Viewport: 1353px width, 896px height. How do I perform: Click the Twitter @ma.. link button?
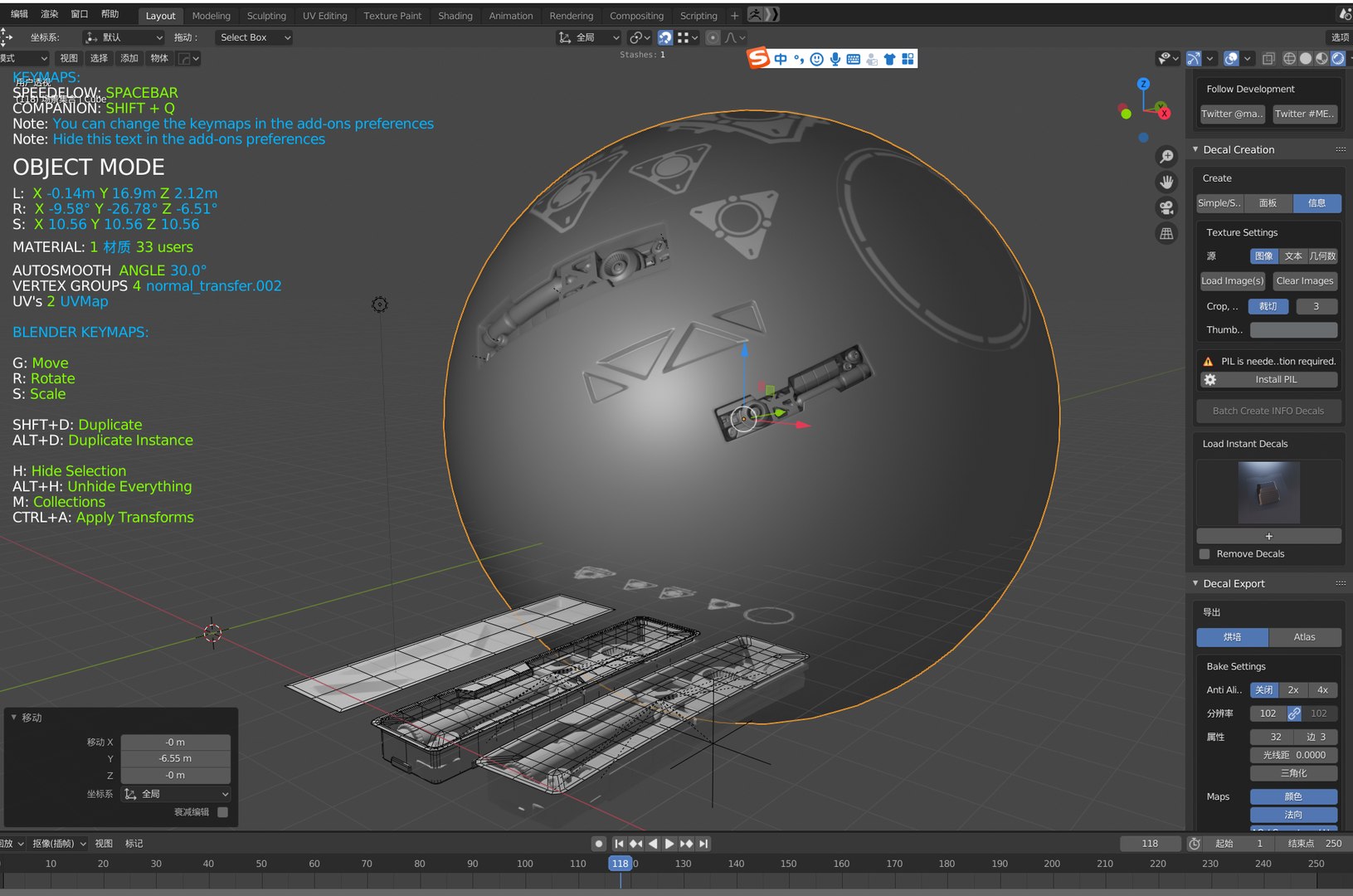(x=1232, y=114)
